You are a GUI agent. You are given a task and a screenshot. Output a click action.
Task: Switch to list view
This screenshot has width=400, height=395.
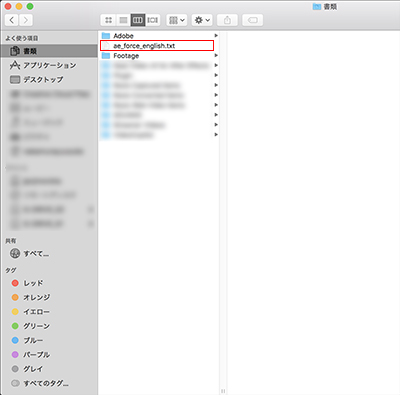click(x=123, y=20)
